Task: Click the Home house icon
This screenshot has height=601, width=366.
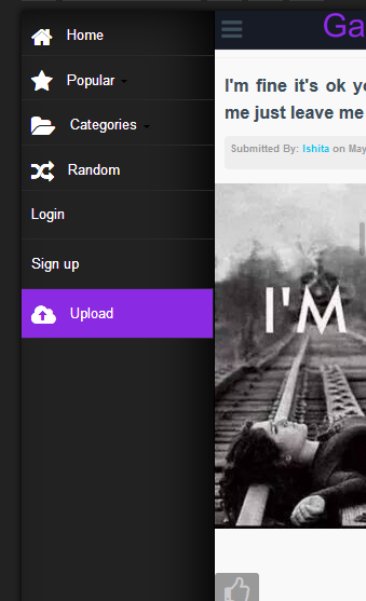Action: (x=41, y=37)
